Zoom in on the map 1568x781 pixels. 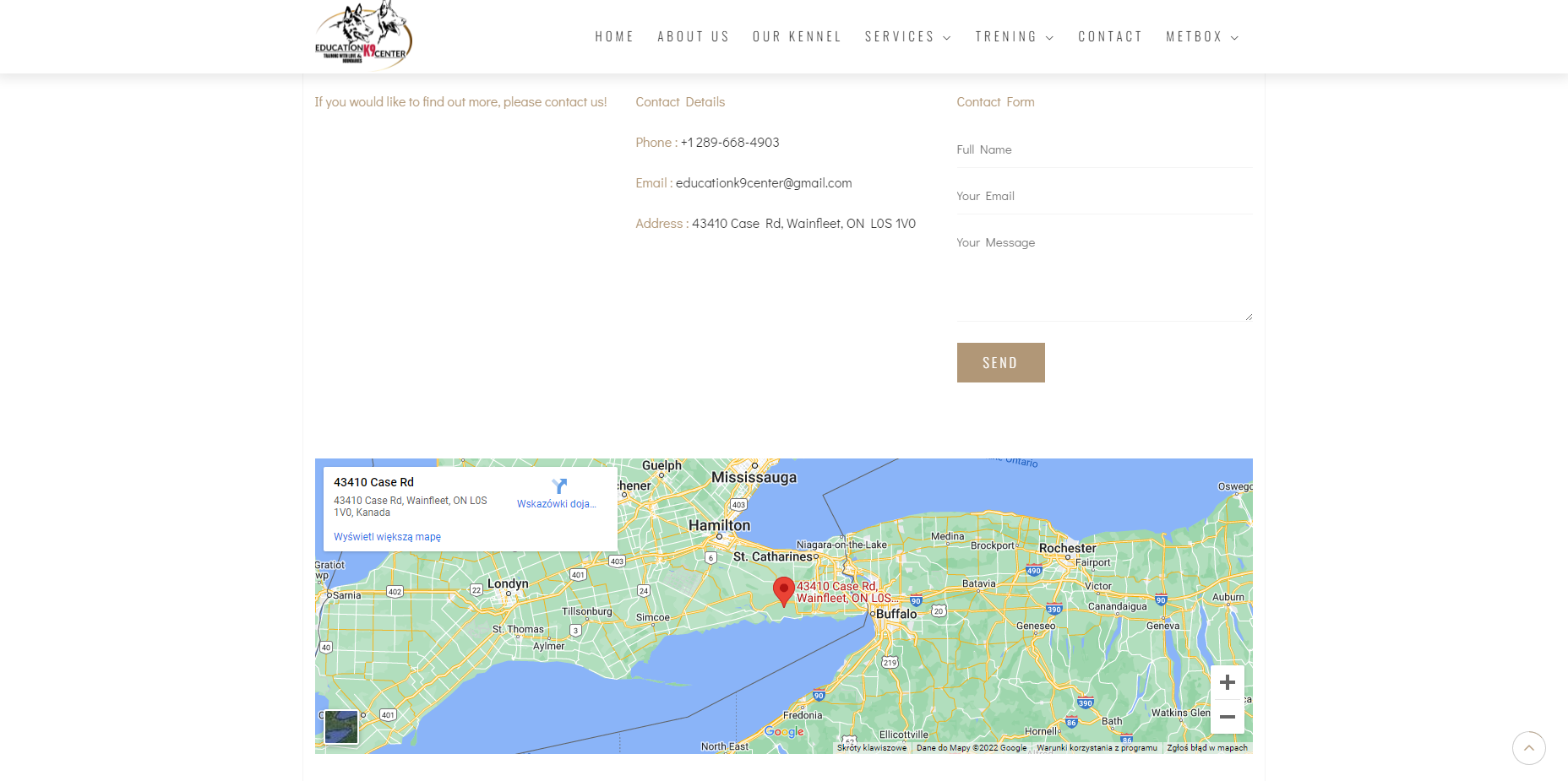[1228, 682]
